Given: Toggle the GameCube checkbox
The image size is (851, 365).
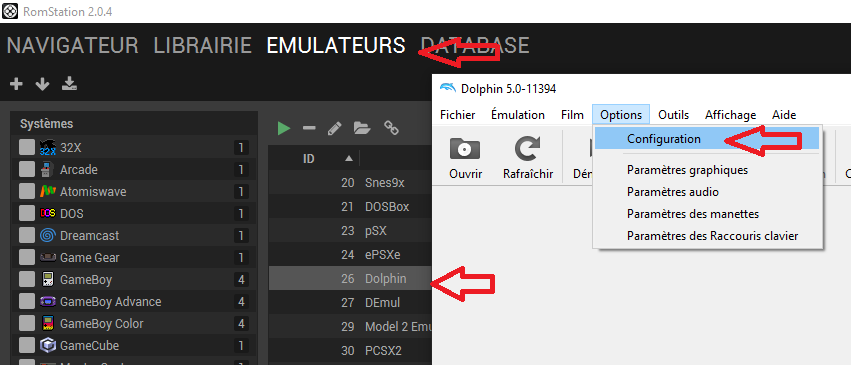Looking at the screenshot, I should (26, 345).
